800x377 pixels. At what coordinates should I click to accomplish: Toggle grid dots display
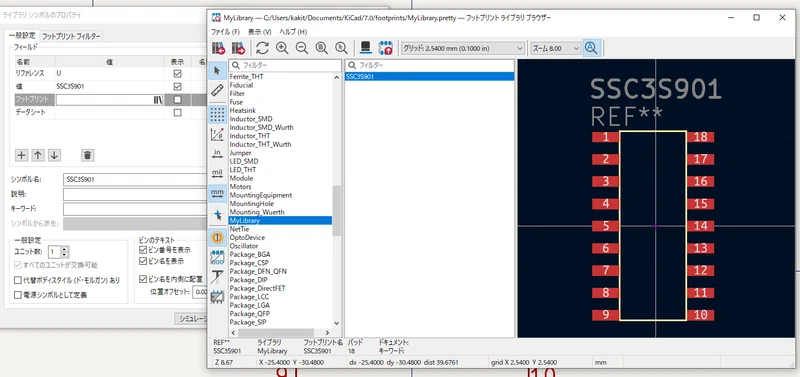point(217,114)
